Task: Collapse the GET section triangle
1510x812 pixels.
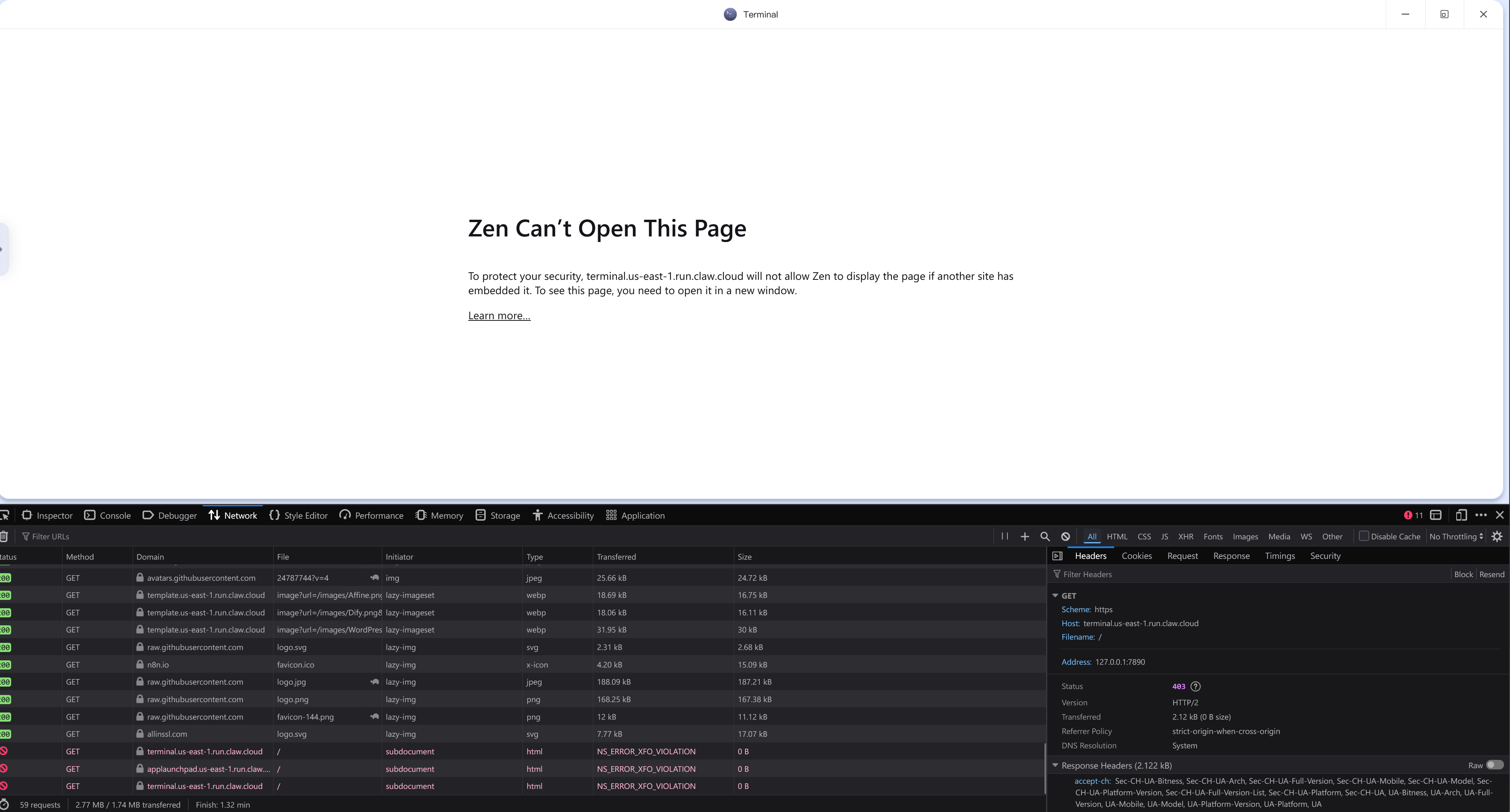Action: click(1055, 595)
